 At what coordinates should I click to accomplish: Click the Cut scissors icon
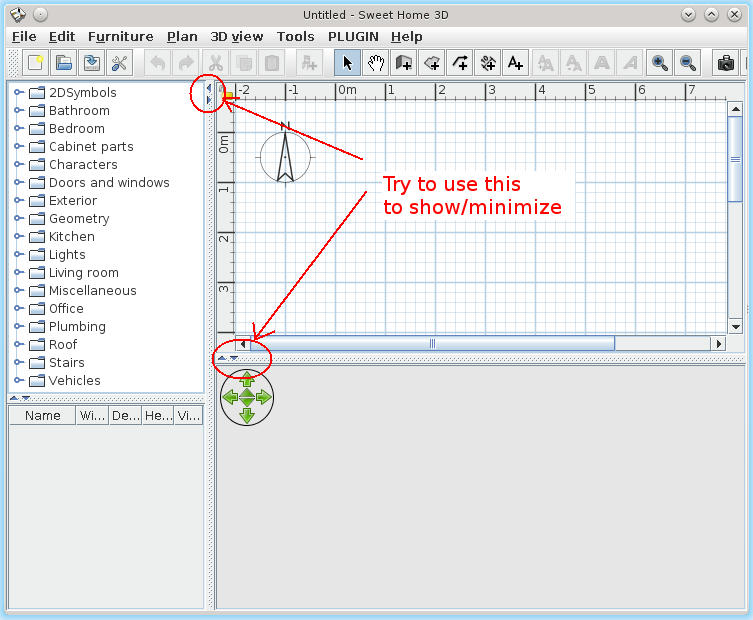click(x=216, y=63)
